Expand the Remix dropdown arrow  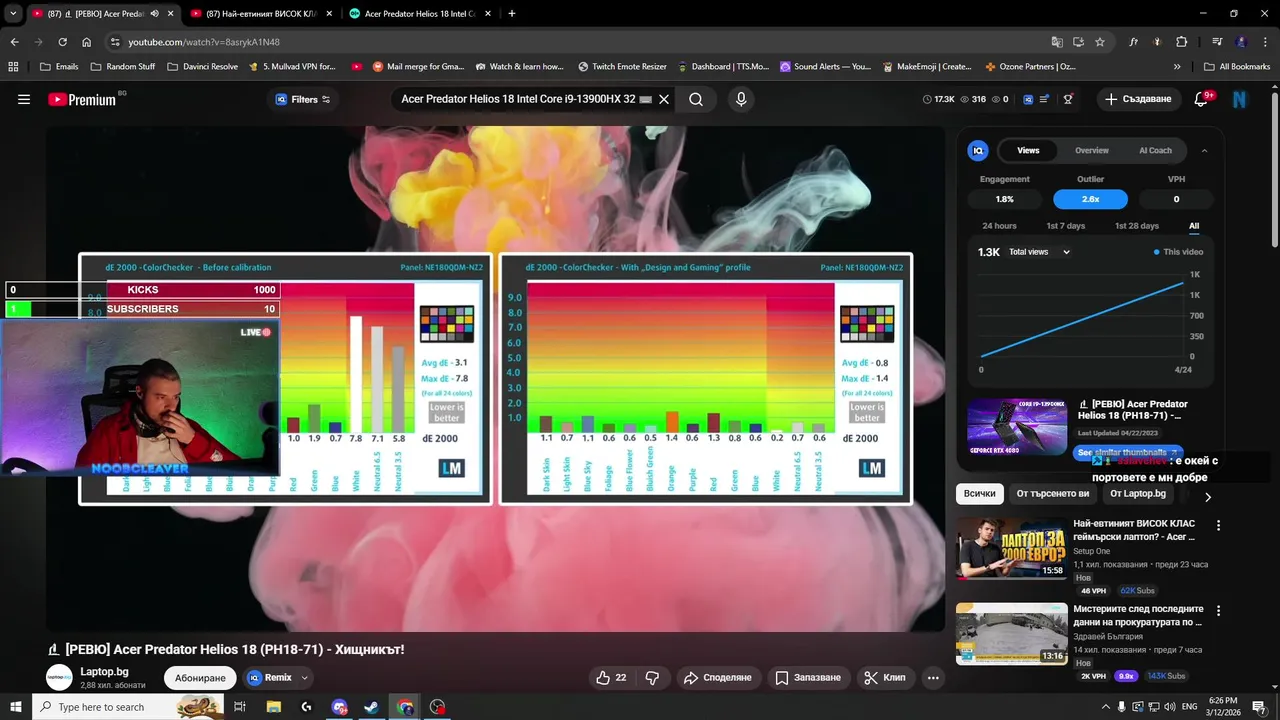305,677
